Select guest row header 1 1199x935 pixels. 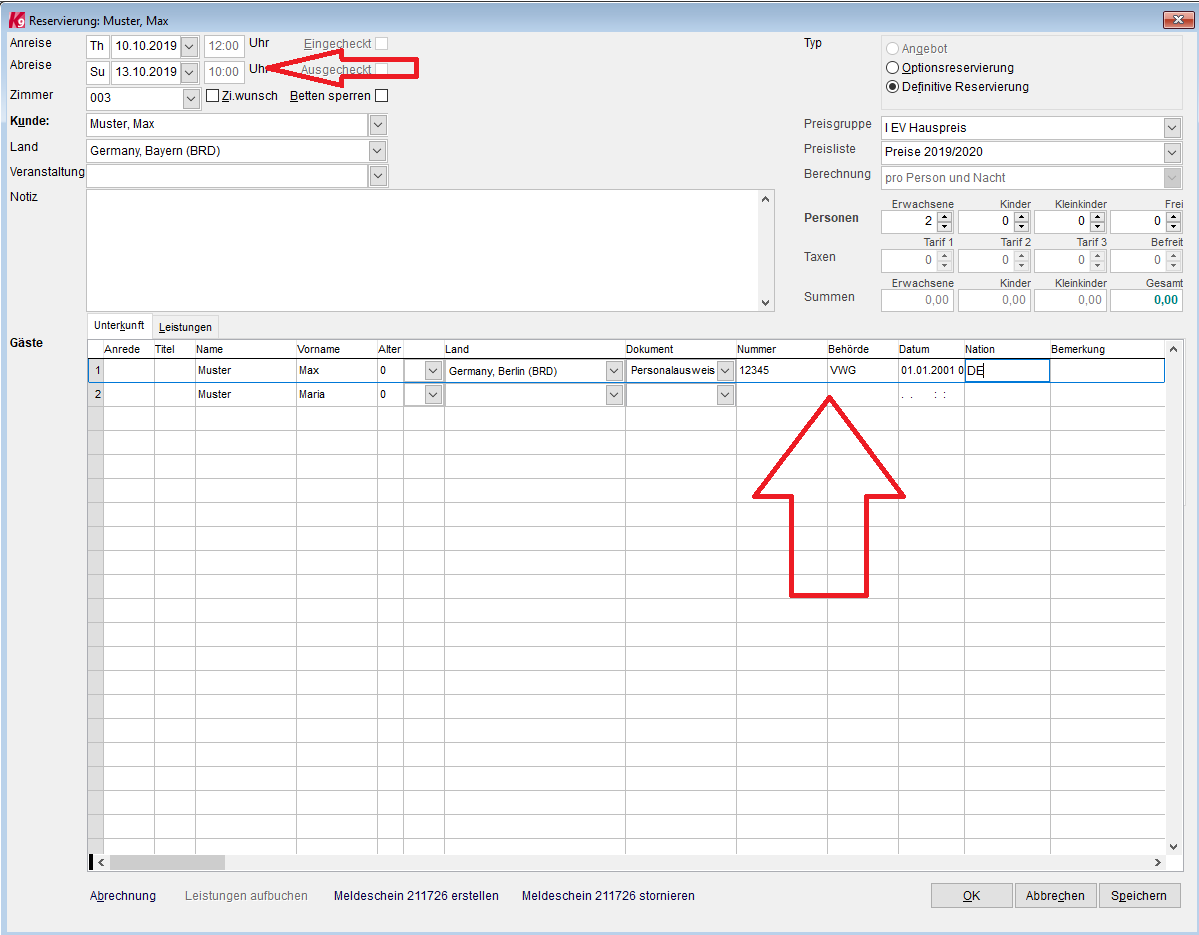pyautogui.click(x=96, y=371)
